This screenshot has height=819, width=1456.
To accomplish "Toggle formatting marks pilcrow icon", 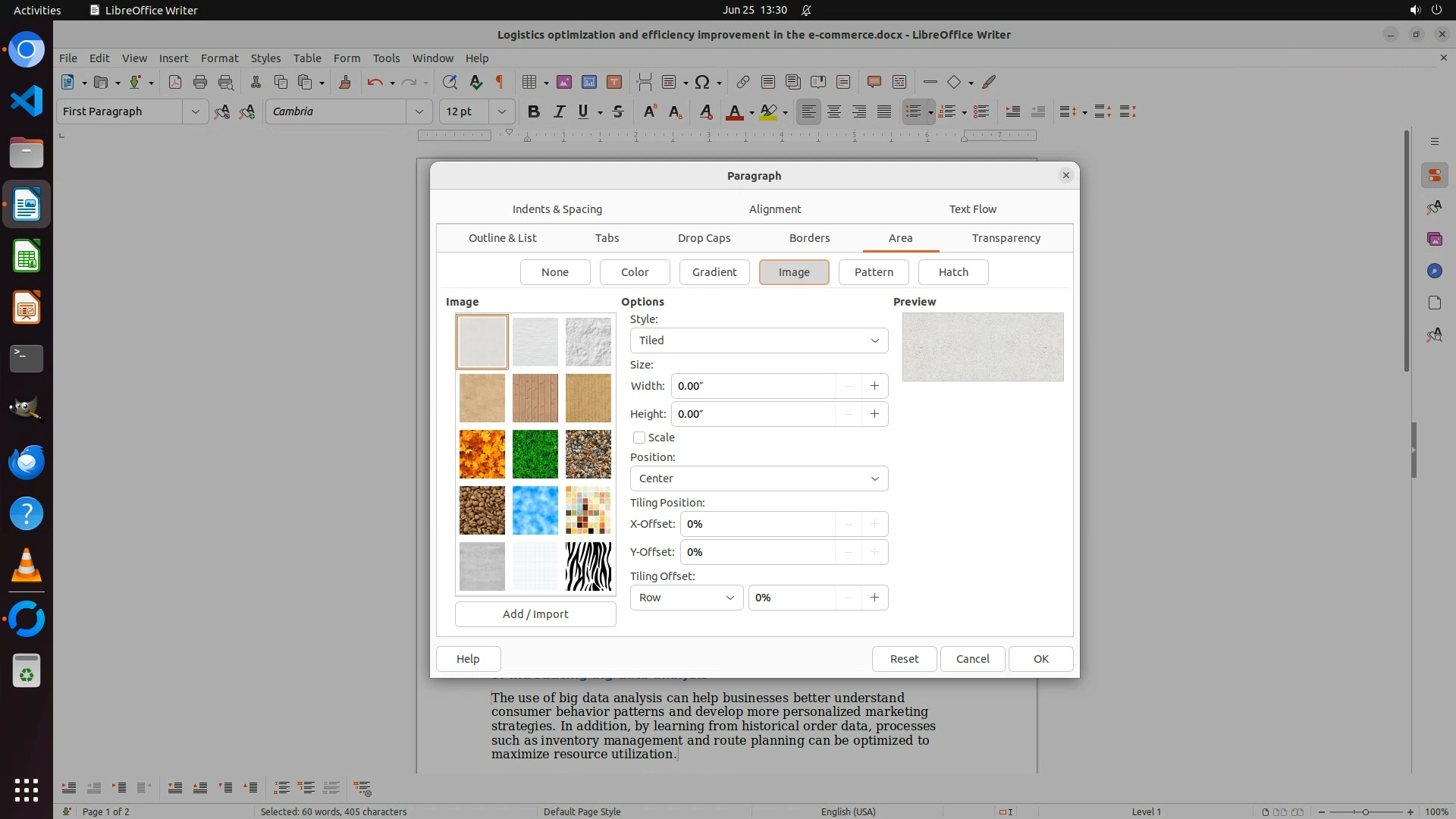I will [499, 82].
